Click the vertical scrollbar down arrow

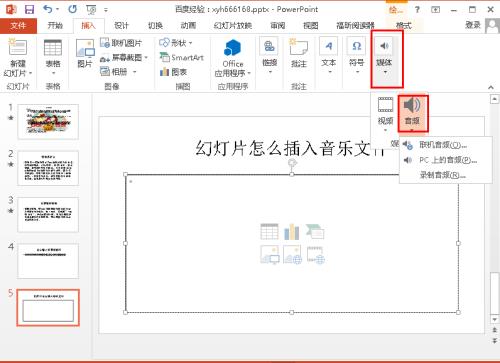click(494, 319)
